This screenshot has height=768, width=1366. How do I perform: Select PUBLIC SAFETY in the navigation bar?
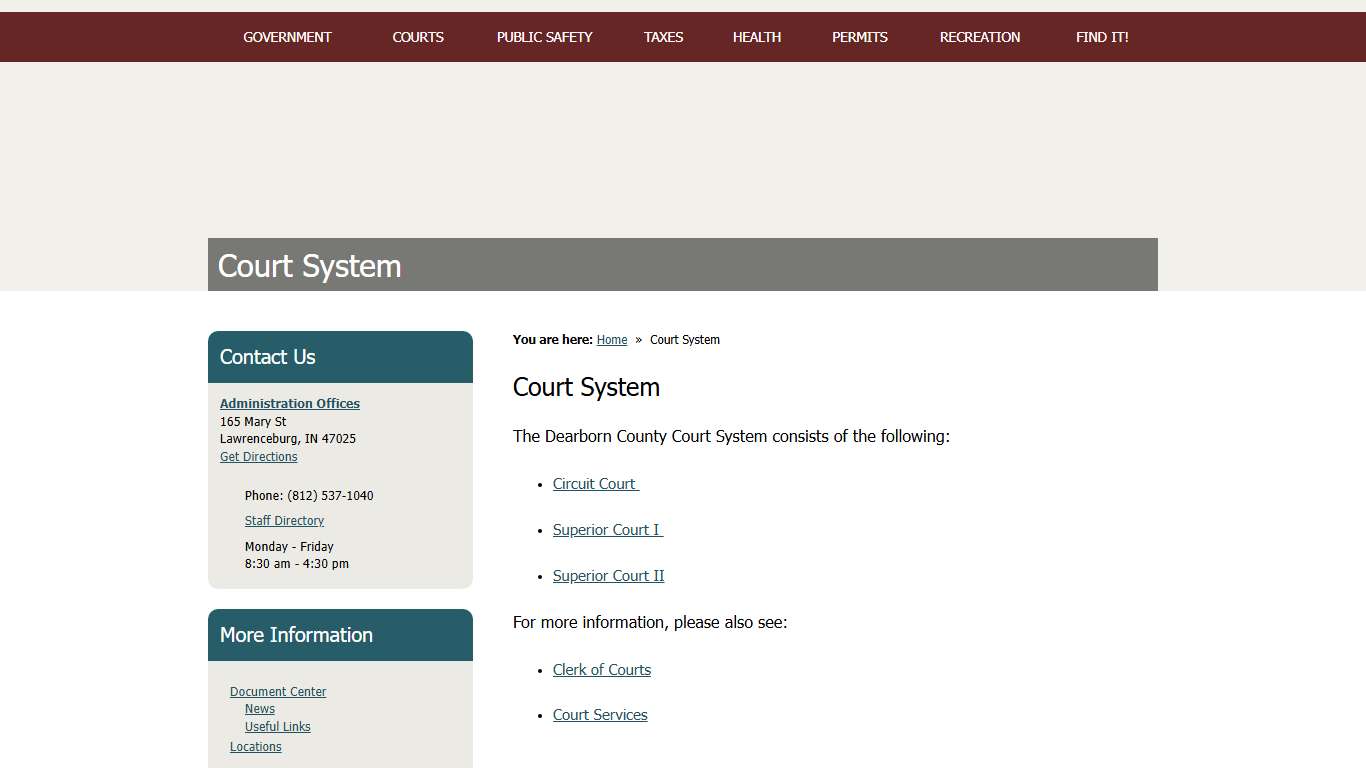(544, 37)
